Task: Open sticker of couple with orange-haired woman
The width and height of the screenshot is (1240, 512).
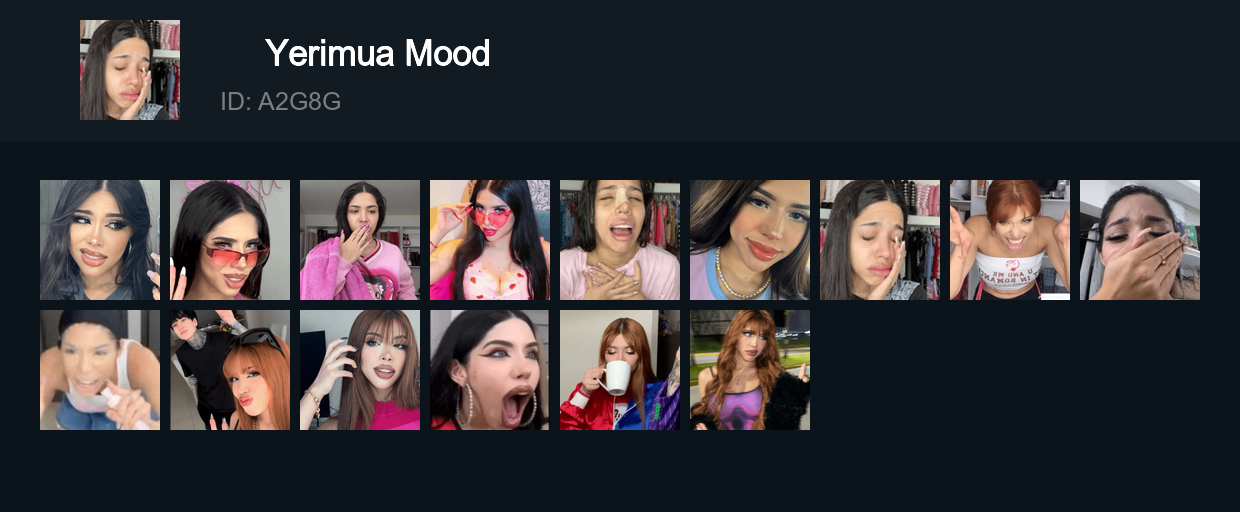Action: [230, 370]
